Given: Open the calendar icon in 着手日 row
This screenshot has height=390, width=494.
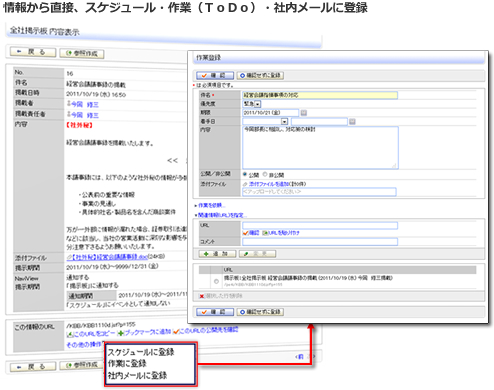Looking at the screenshot, I should coord(352,122).
